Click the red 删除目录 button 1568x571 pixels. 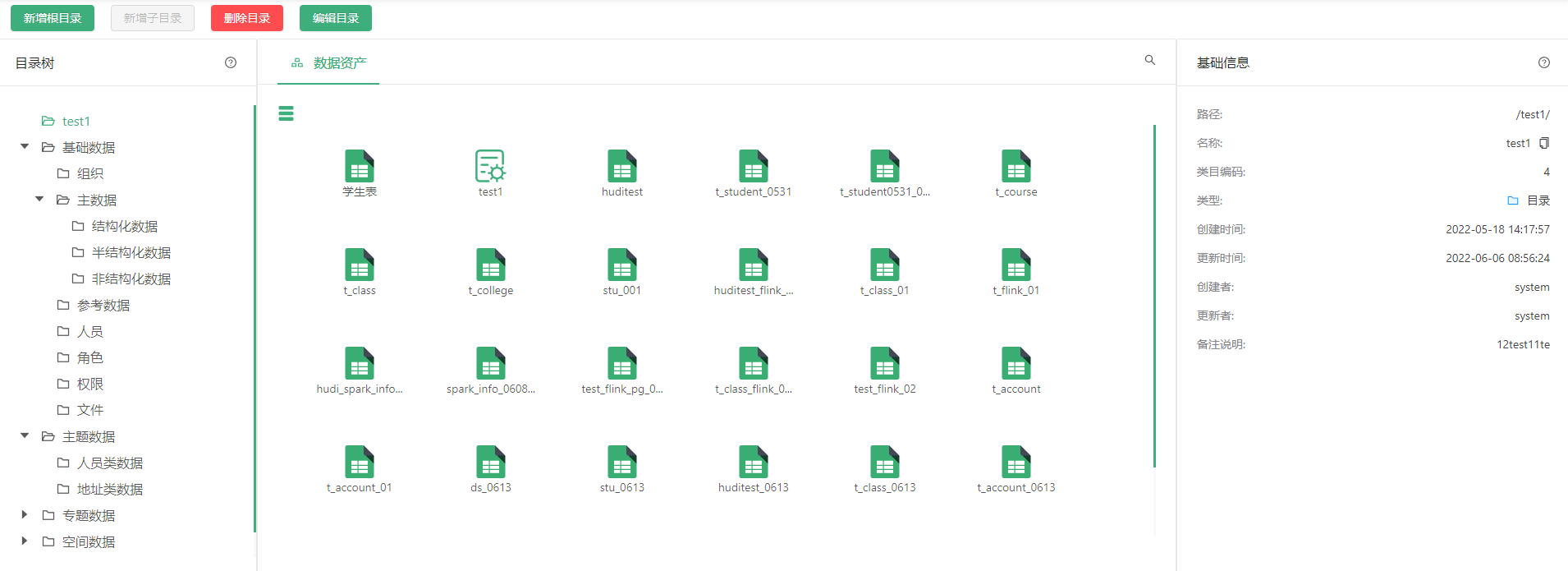[247, 18]
